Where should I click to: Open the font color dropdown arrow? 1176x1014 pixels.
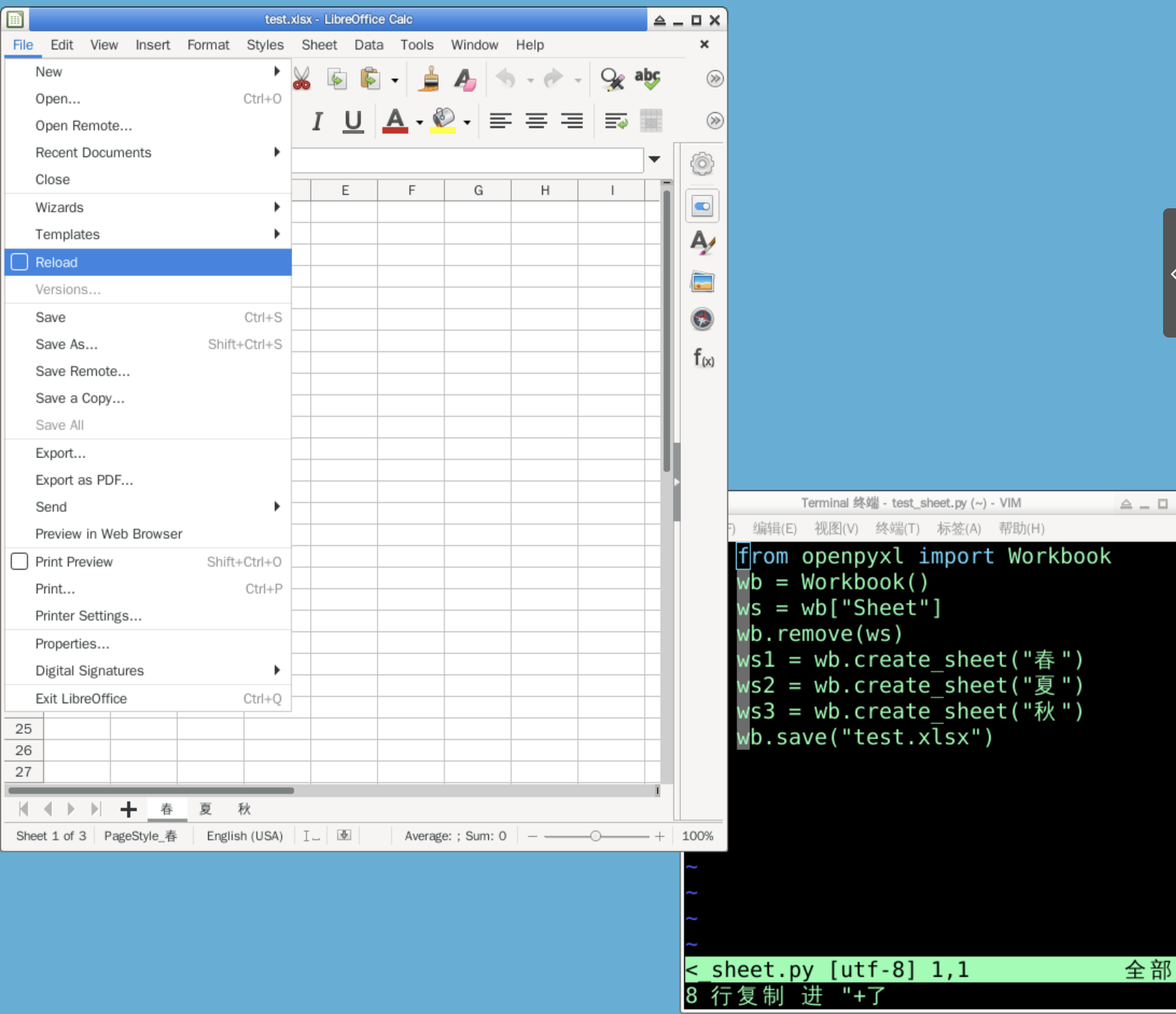click(419, 123)
